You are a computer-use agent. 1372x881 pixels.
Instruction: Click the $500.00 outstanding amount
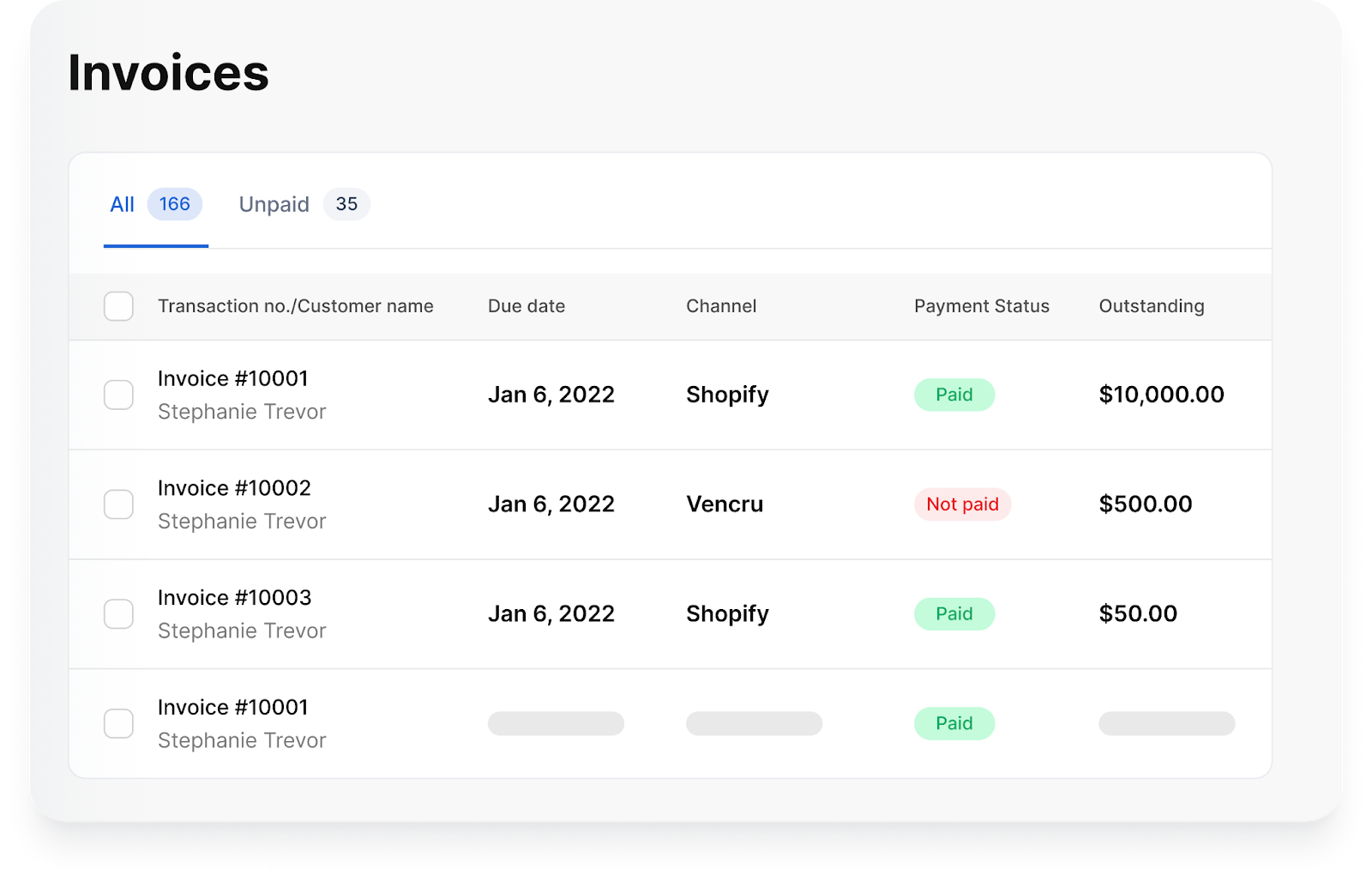point(1146,504)
